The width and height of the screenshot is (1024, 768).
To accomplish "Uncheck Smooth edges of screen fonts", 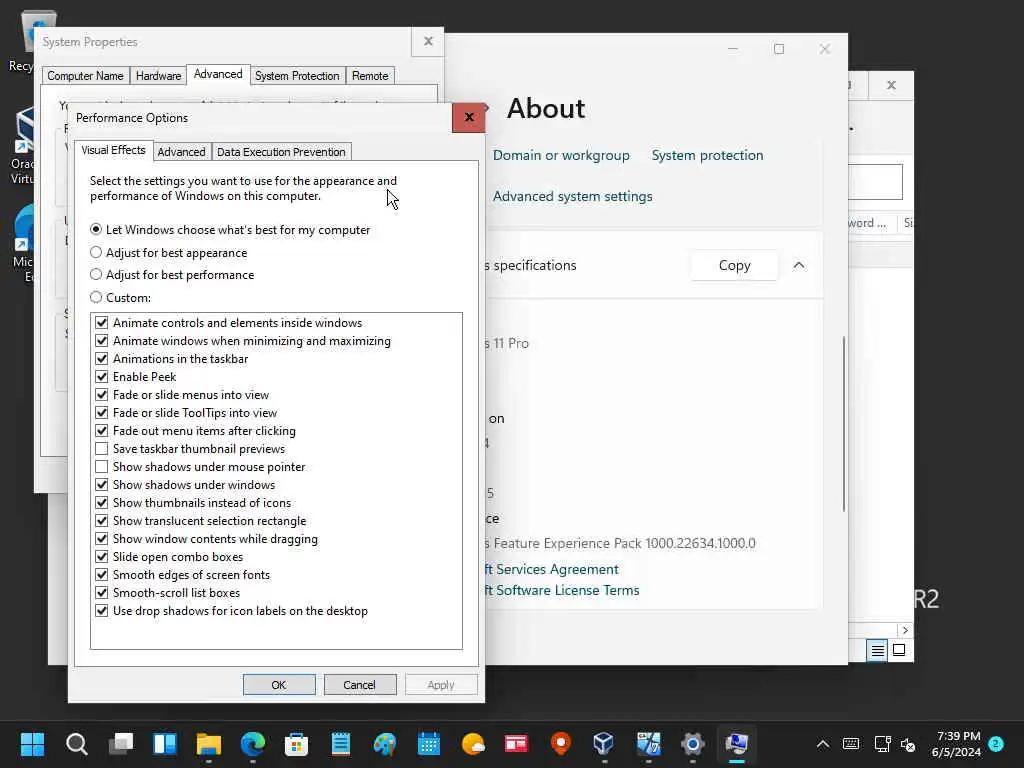I will click(101, 575).
